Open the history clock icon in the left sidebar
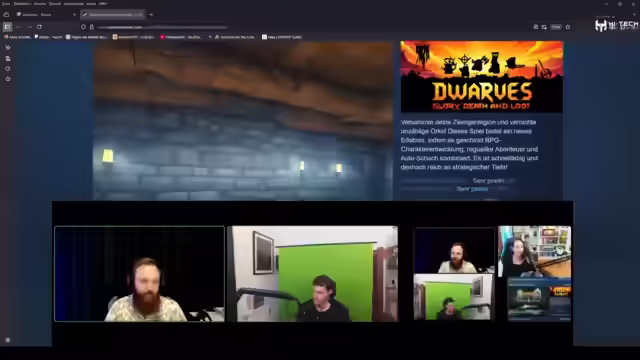This screenshot has height=360, width=640. 8,69
